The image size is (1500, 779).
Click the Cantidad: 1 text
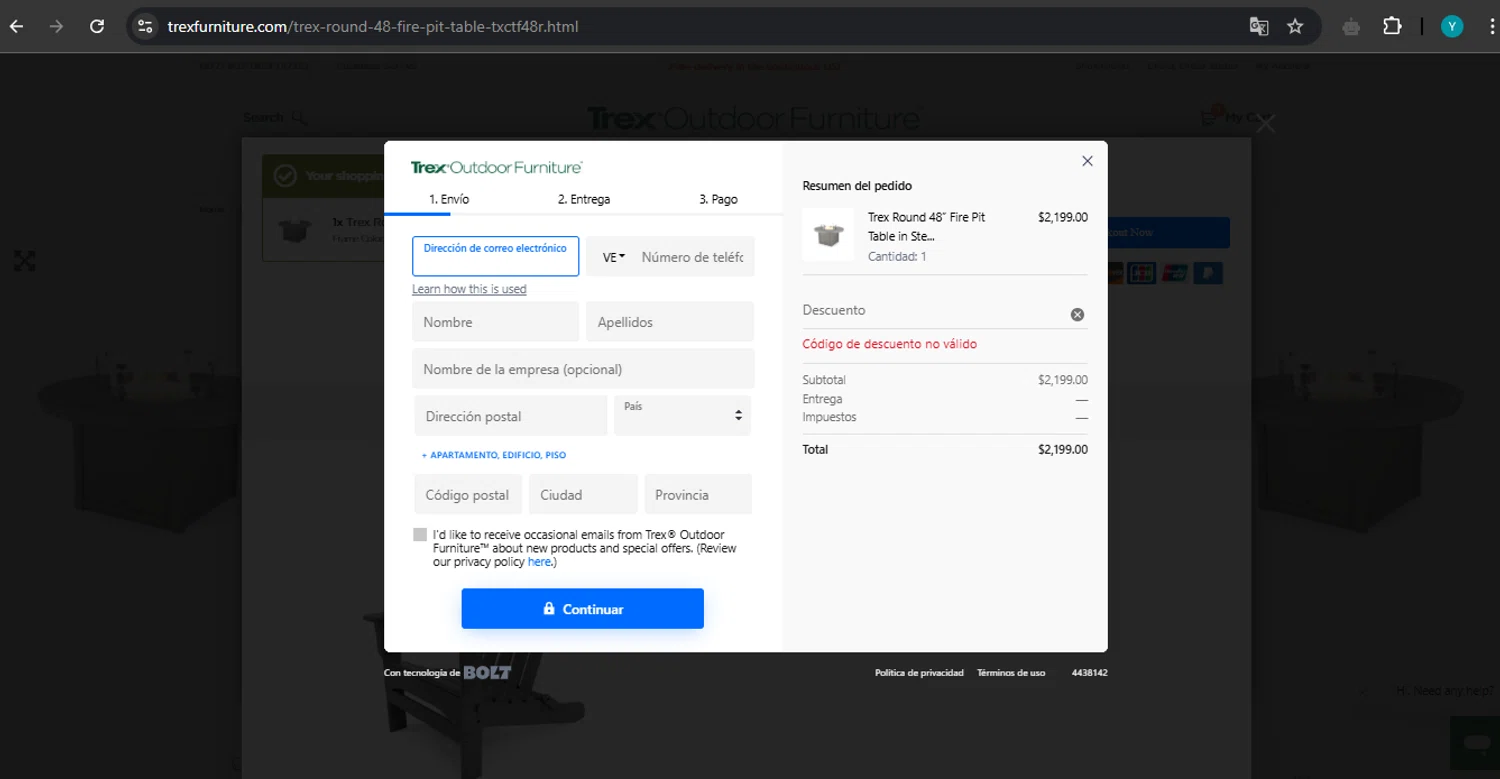tap(897, 257)
